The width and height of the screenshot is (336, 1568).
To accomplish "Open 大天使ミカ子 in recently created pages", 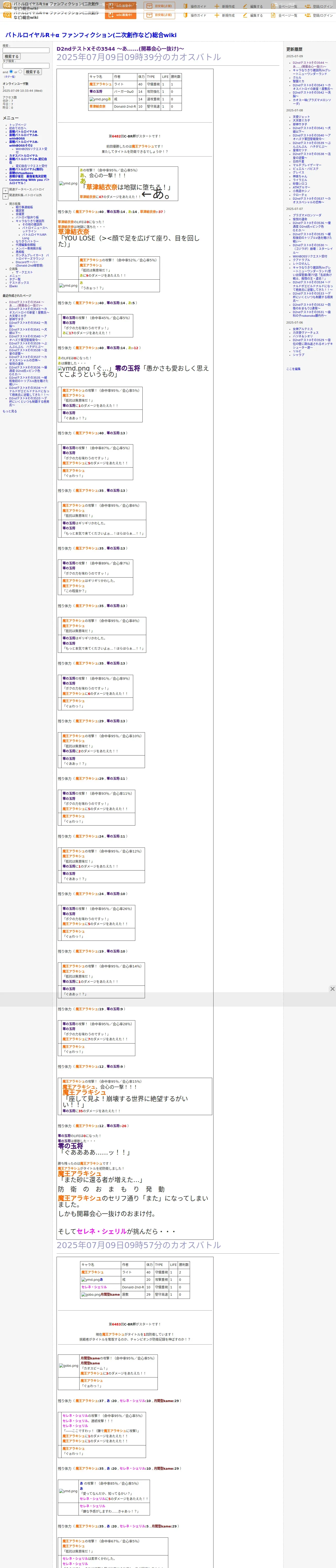I will point(18,316).
